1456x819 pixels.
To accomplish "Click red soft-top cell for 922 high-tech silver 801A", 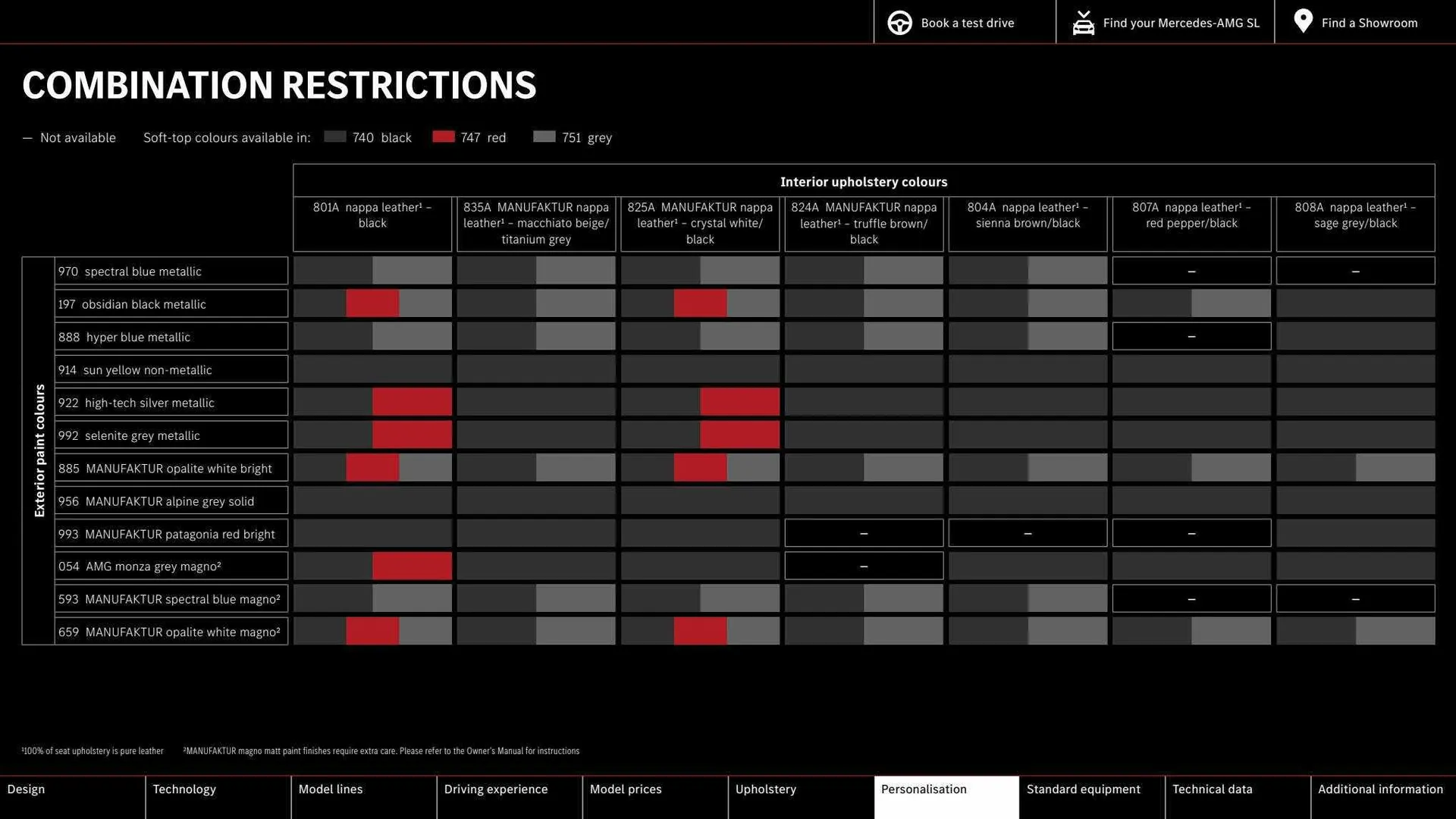I will tap(412, 402).
